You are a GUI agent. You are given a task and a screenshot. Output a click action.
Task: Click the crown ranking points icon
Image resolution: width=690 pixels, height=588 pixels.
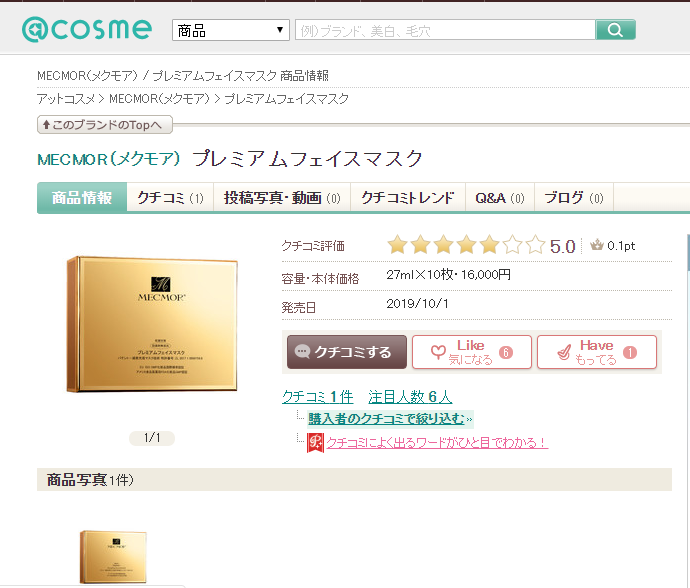tap(596, 245)
